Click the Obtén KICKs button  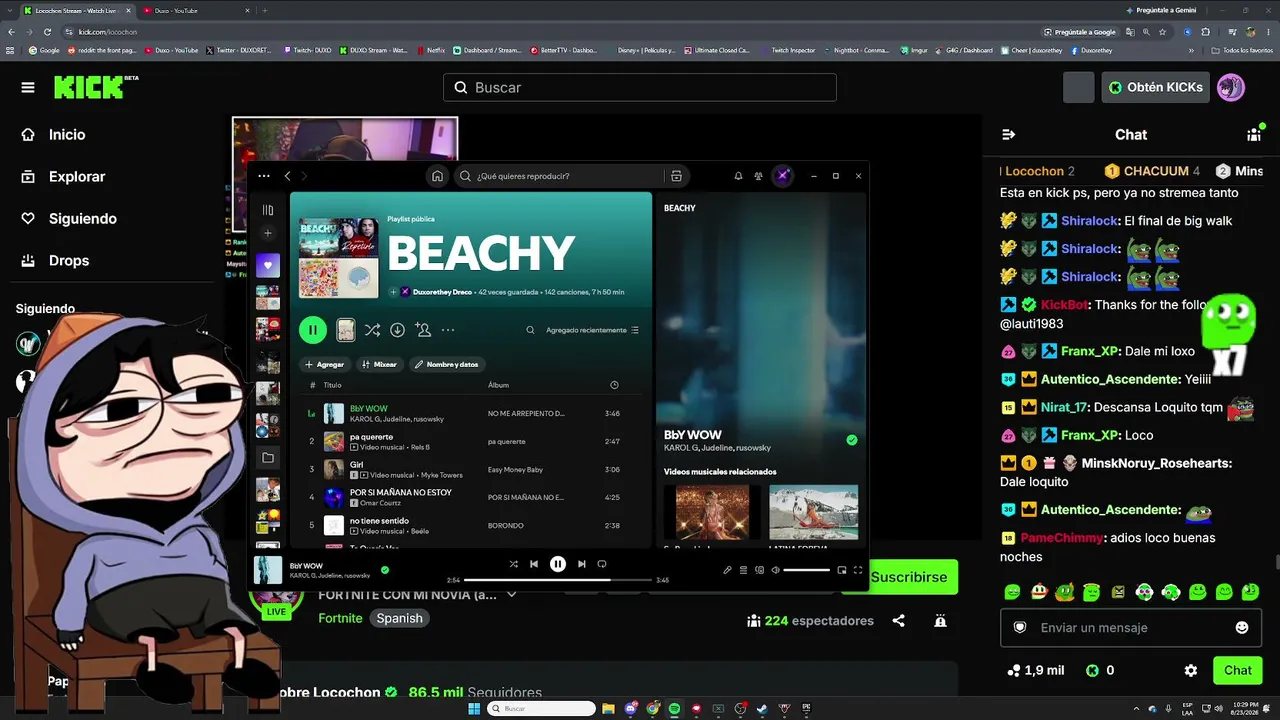1155,87
